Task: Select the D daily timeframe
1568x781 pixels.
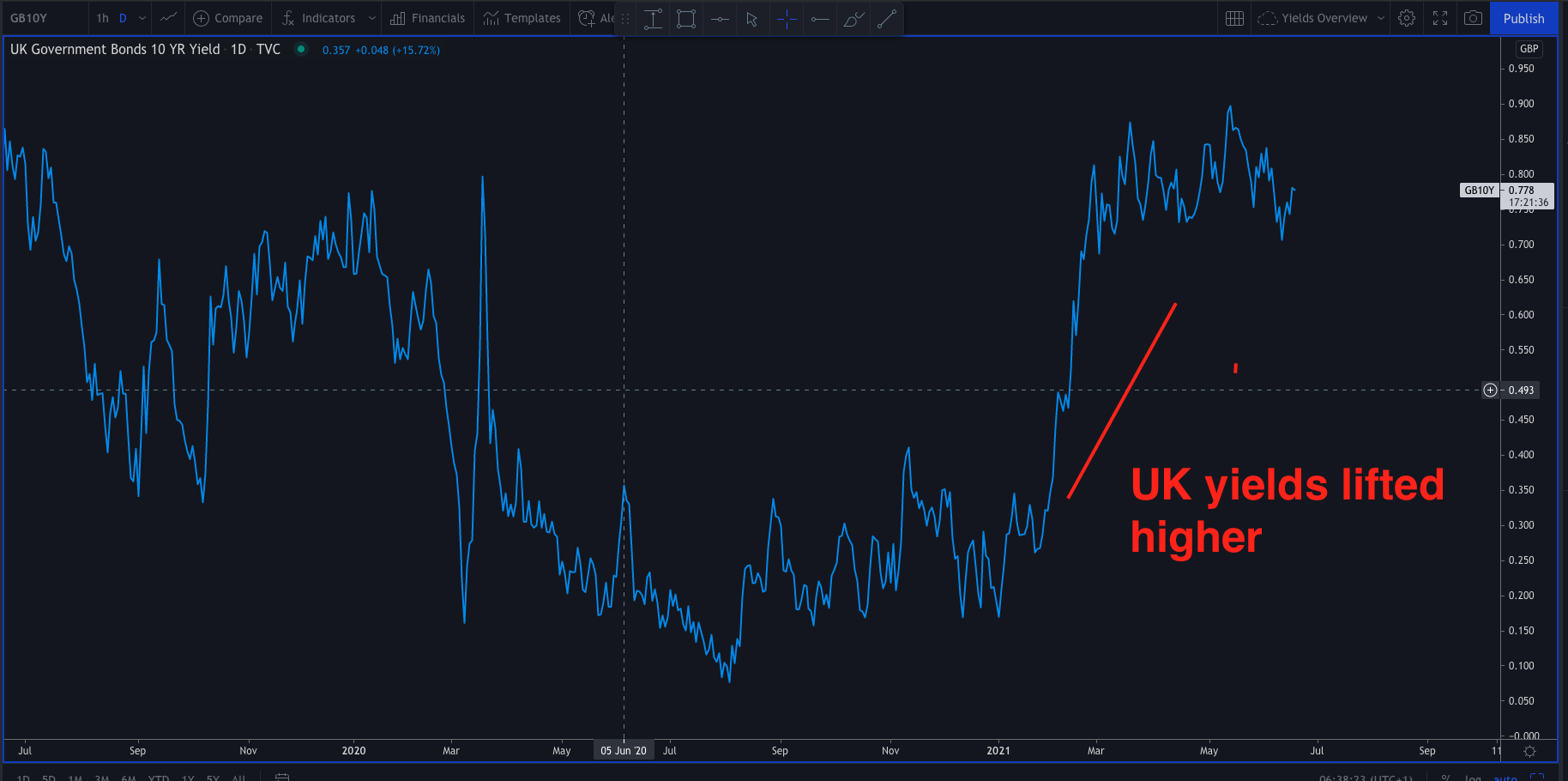Action: 123,18
